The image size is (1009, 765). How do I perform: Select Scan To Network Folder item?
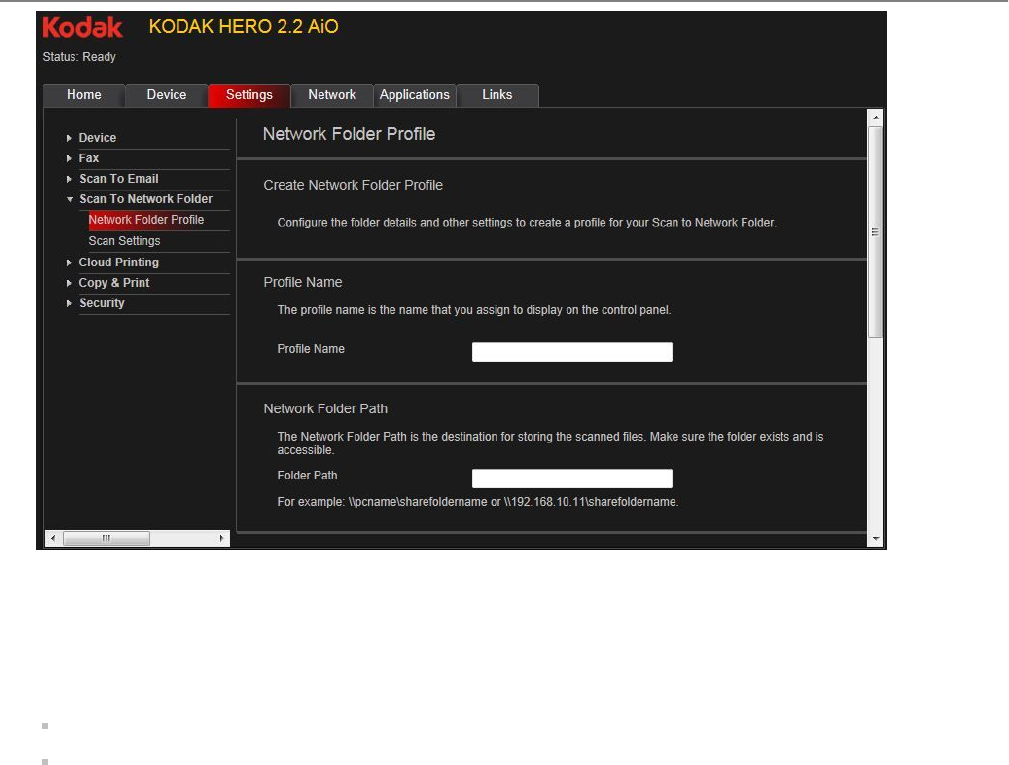pos(145,199)
